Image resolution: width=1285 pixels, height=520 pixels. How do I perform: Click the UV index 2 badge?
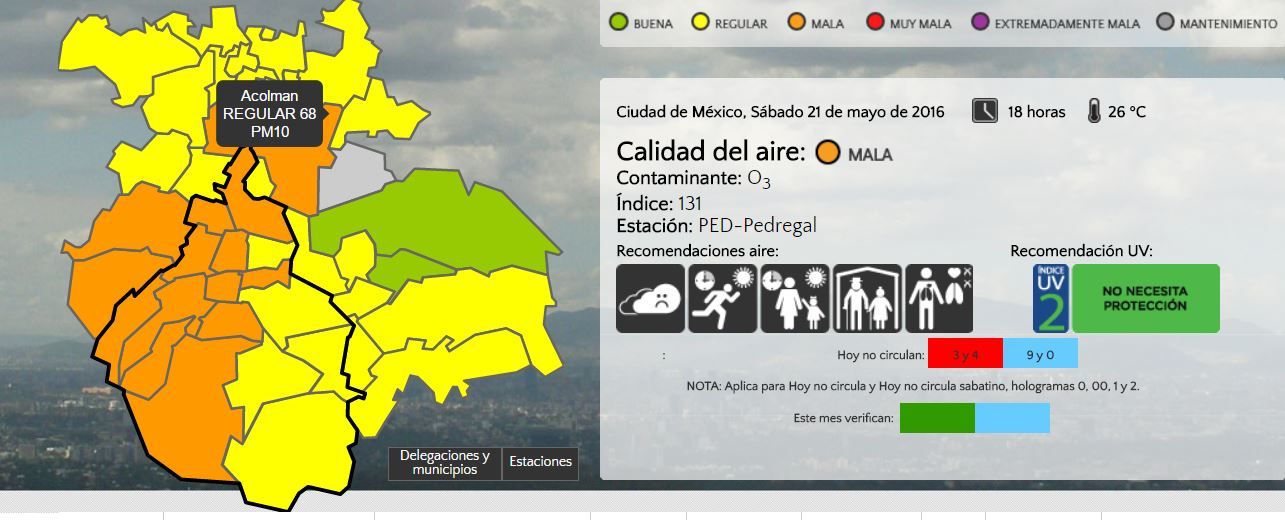pyautogui.click(x=1050, y=298)
